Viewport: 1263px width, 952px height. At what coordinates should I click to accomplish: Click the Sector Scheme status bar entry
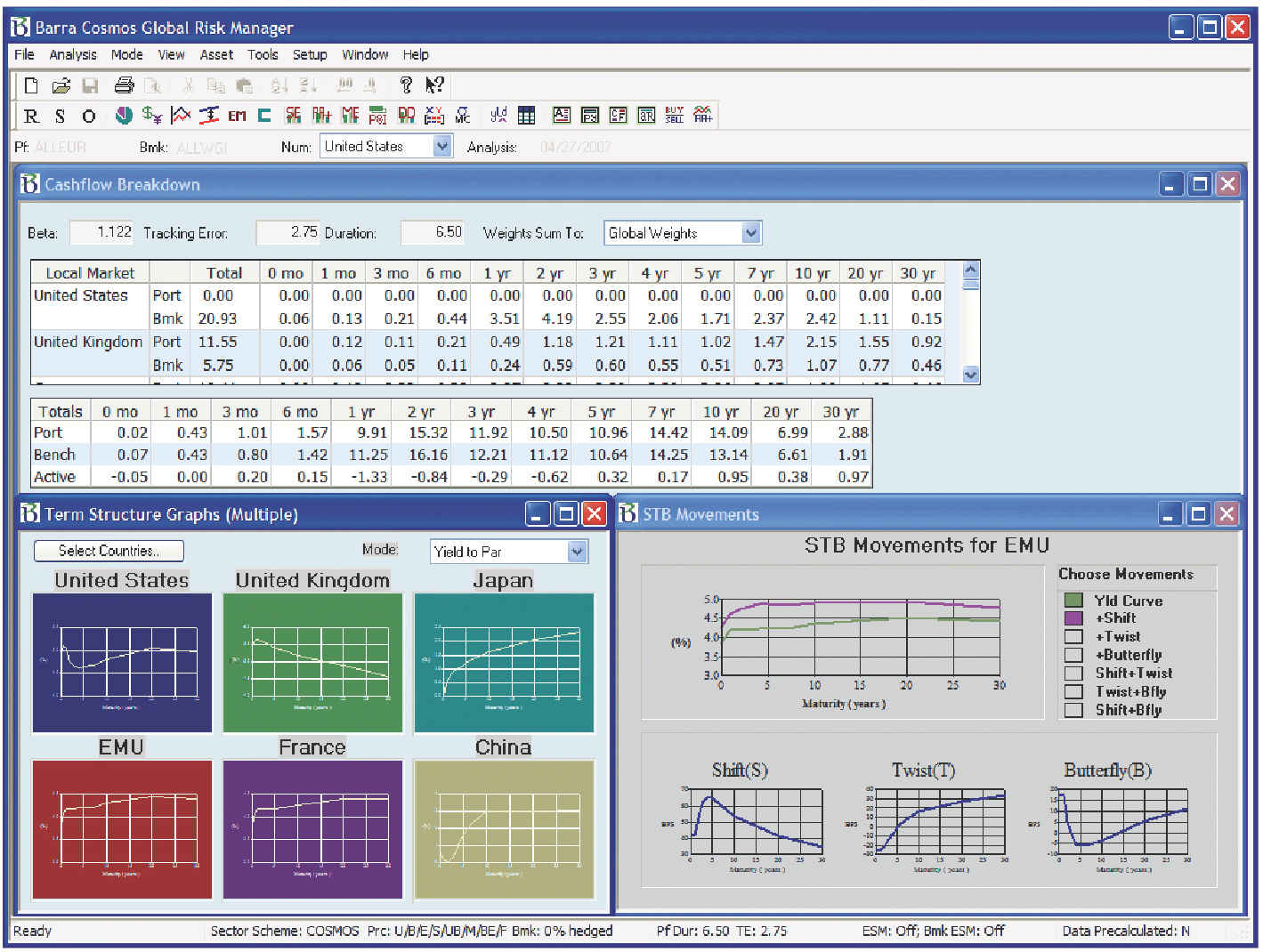click(285, 931)
